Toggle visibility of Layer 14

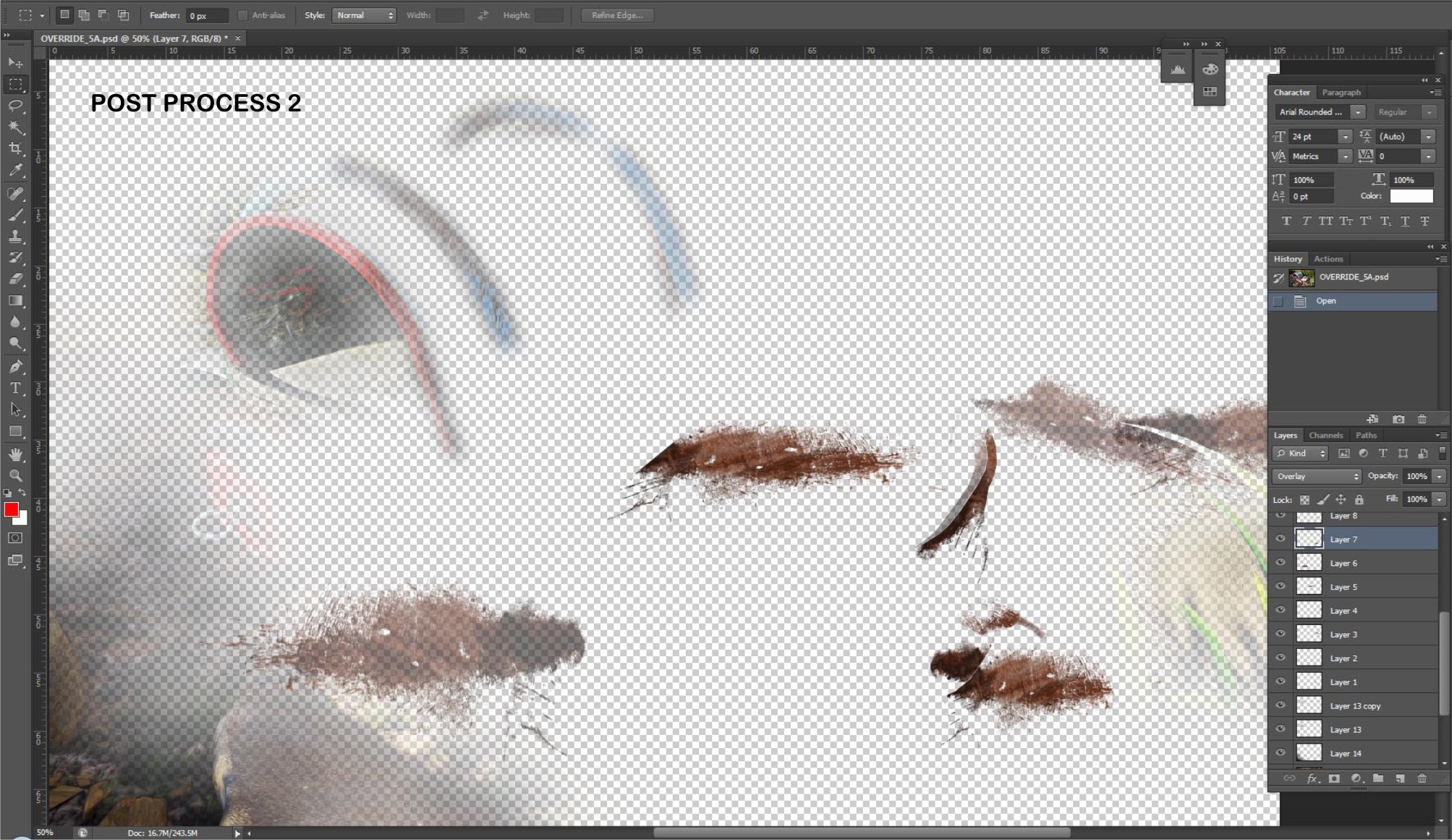1281,752
